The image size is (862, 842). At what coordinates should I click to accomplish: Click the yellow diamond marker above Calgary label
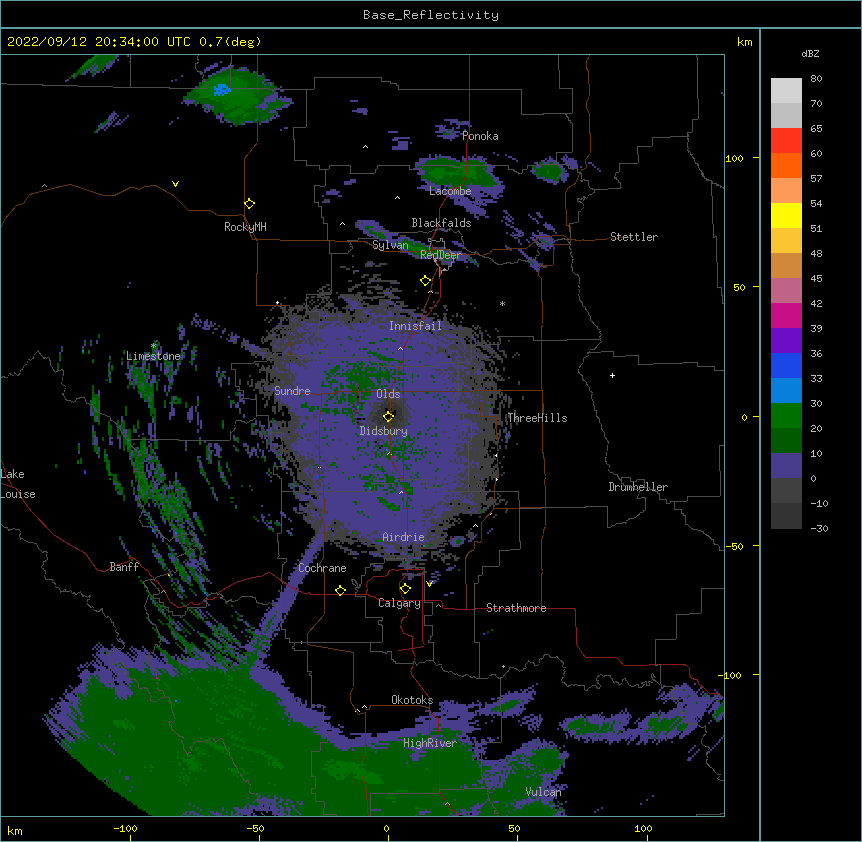405,589
